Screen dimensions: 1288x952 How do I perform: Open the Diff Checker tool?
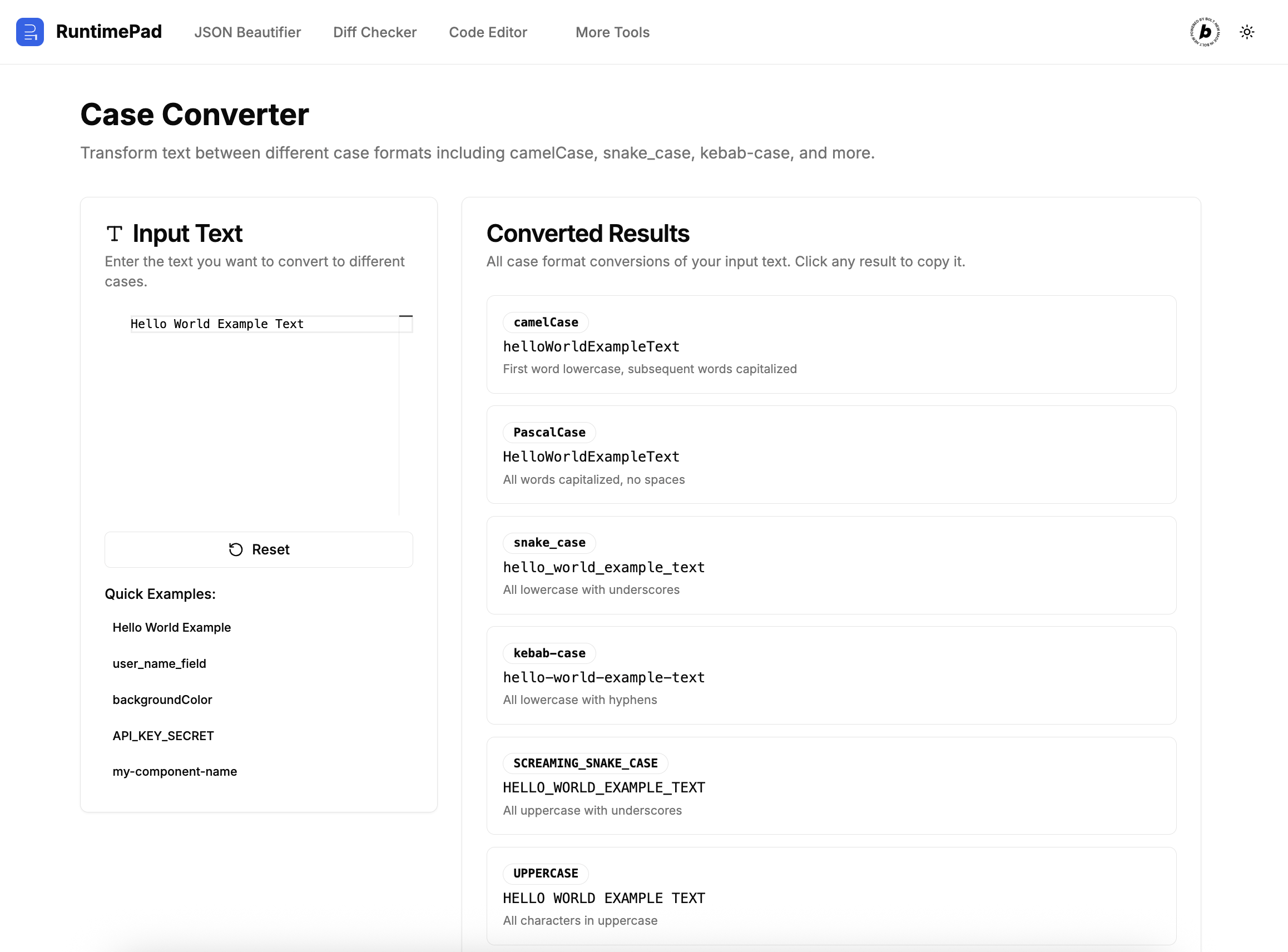coord(375,32)
